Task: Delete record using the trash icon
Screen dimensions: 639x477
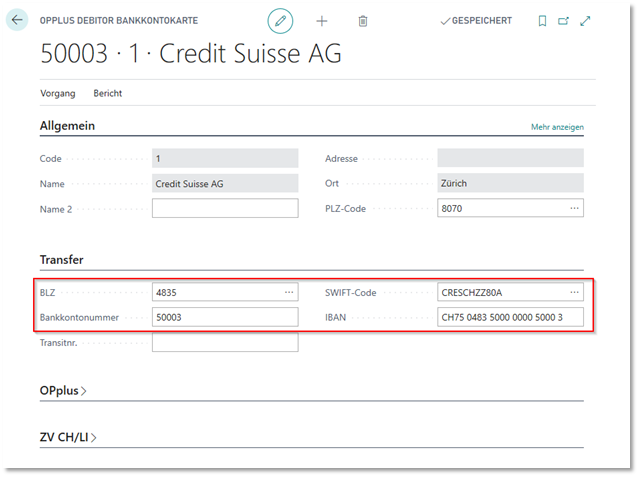Action: click(363, 21)
